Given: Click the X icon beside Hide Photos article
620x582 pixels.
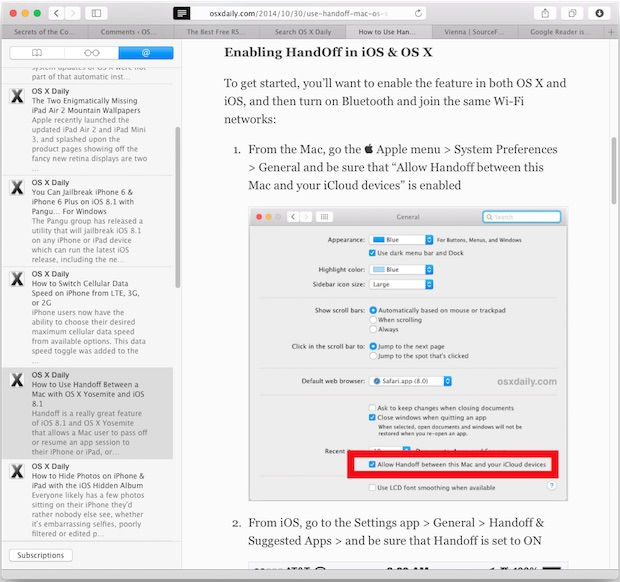Looking at the screenshot, I should (x=17, y=471).
